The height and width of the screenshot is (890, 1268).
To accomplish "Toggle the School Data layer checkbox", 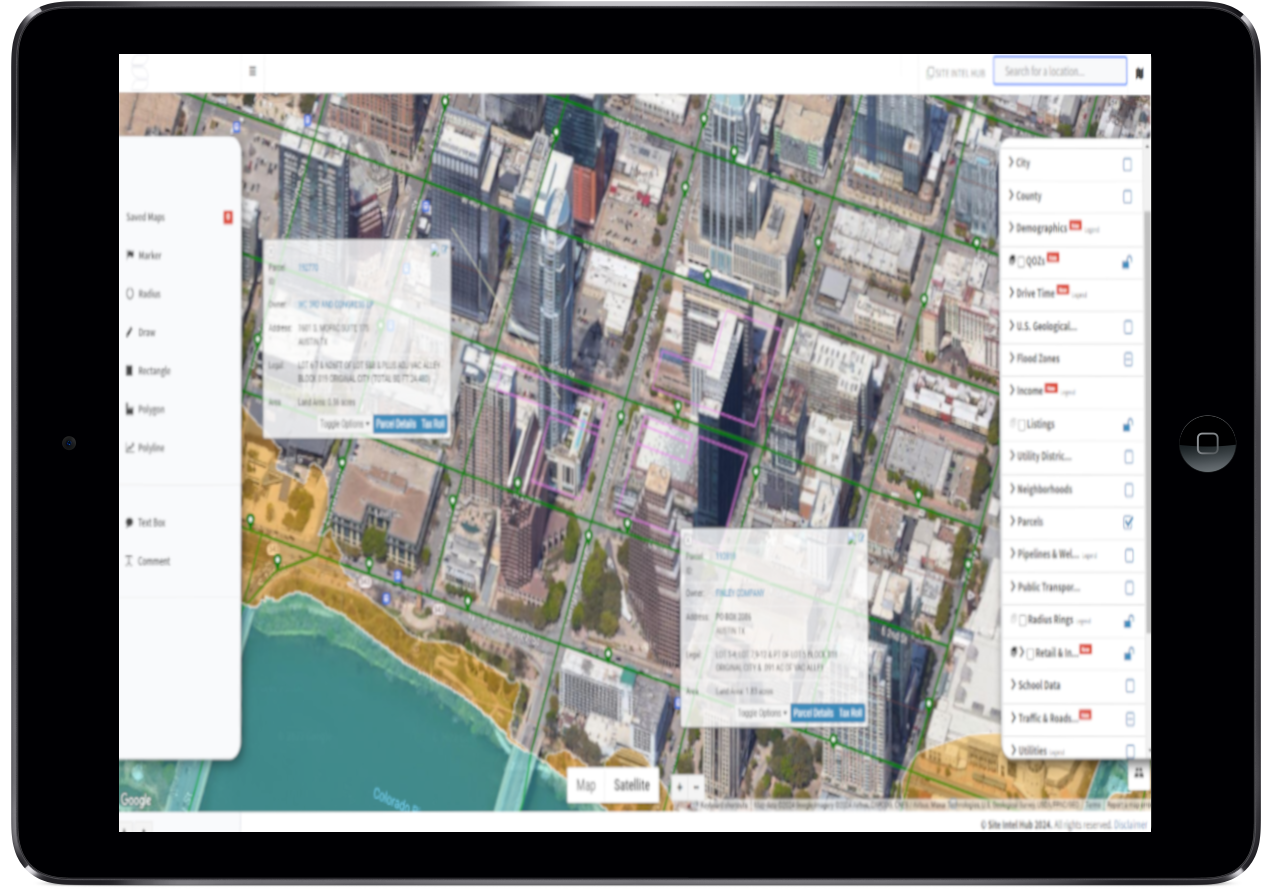I will coord(1129,686).
